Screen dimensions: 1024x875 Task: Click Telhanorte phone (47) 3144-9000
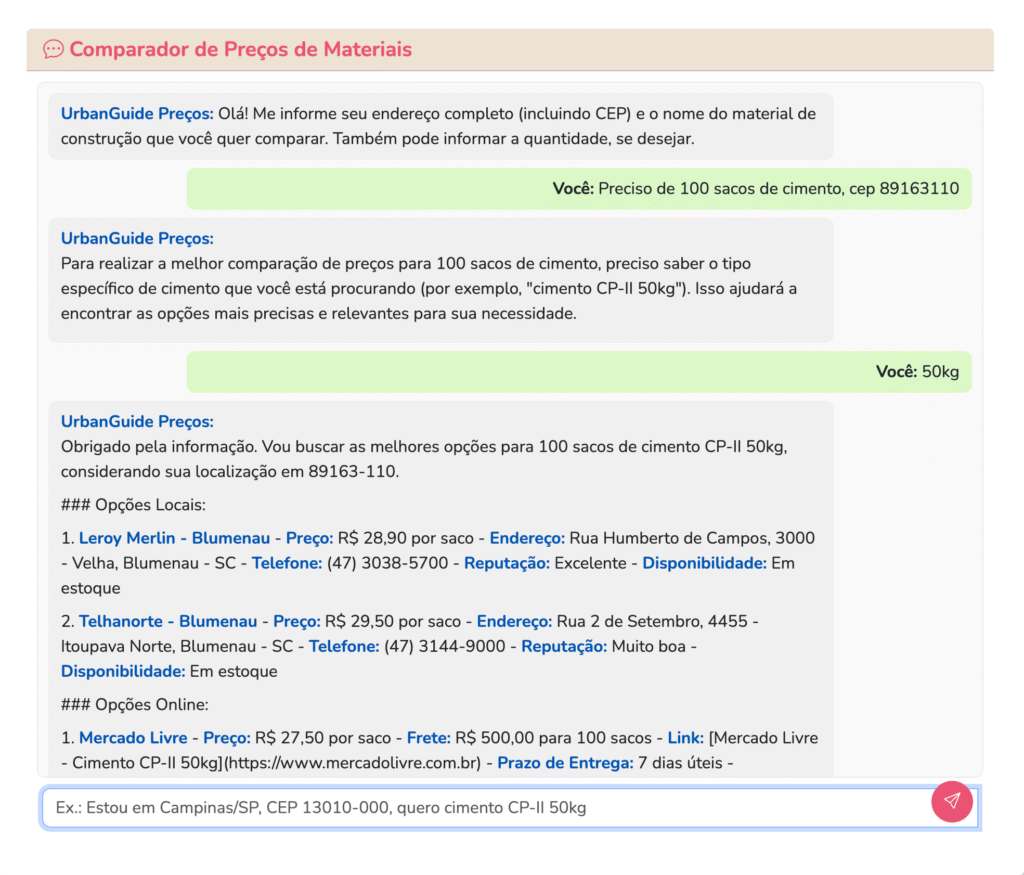pos(445,646)
